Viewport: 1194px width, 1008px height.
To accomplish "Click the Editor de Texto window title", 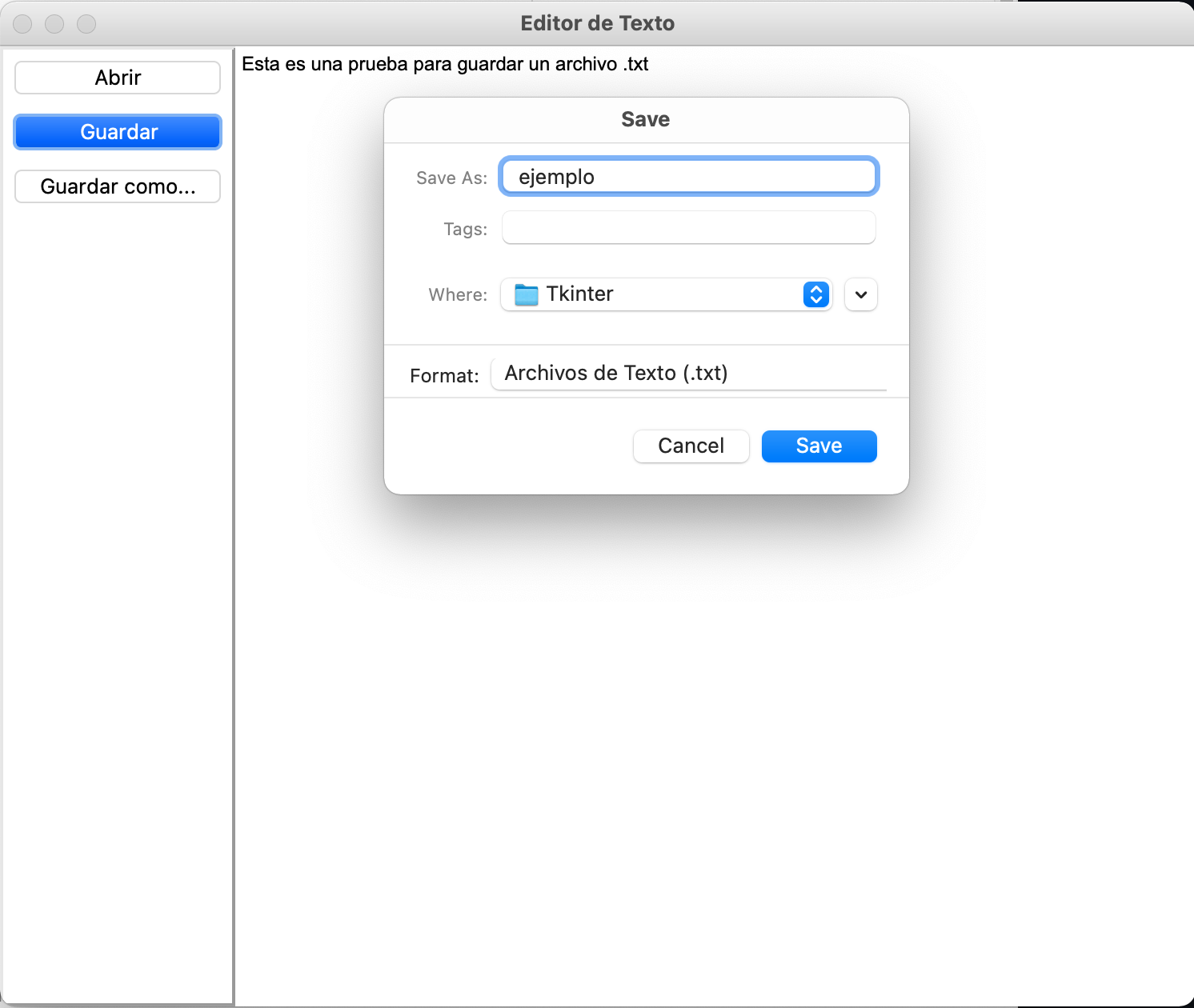I will pos(596,22).
